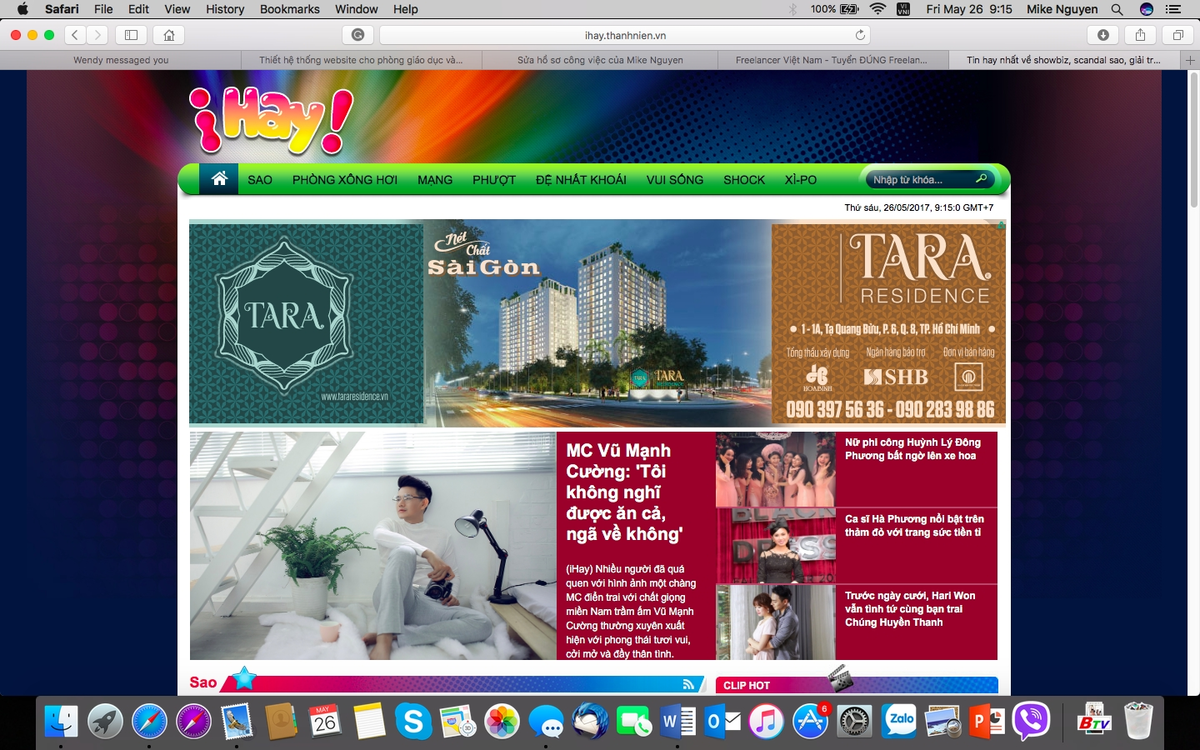
Task: Go forward with Safari's forward arrow
Action: [x=98, y=35]
